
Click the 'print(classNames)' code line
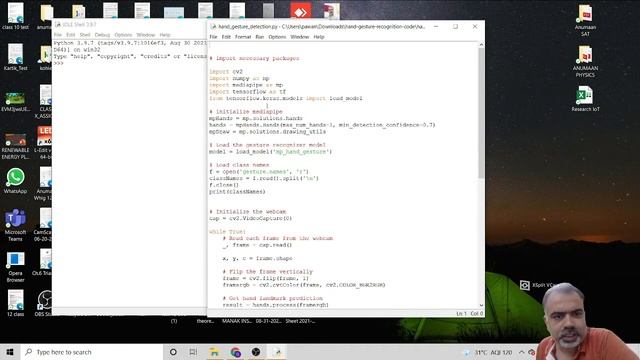[237, 191]
